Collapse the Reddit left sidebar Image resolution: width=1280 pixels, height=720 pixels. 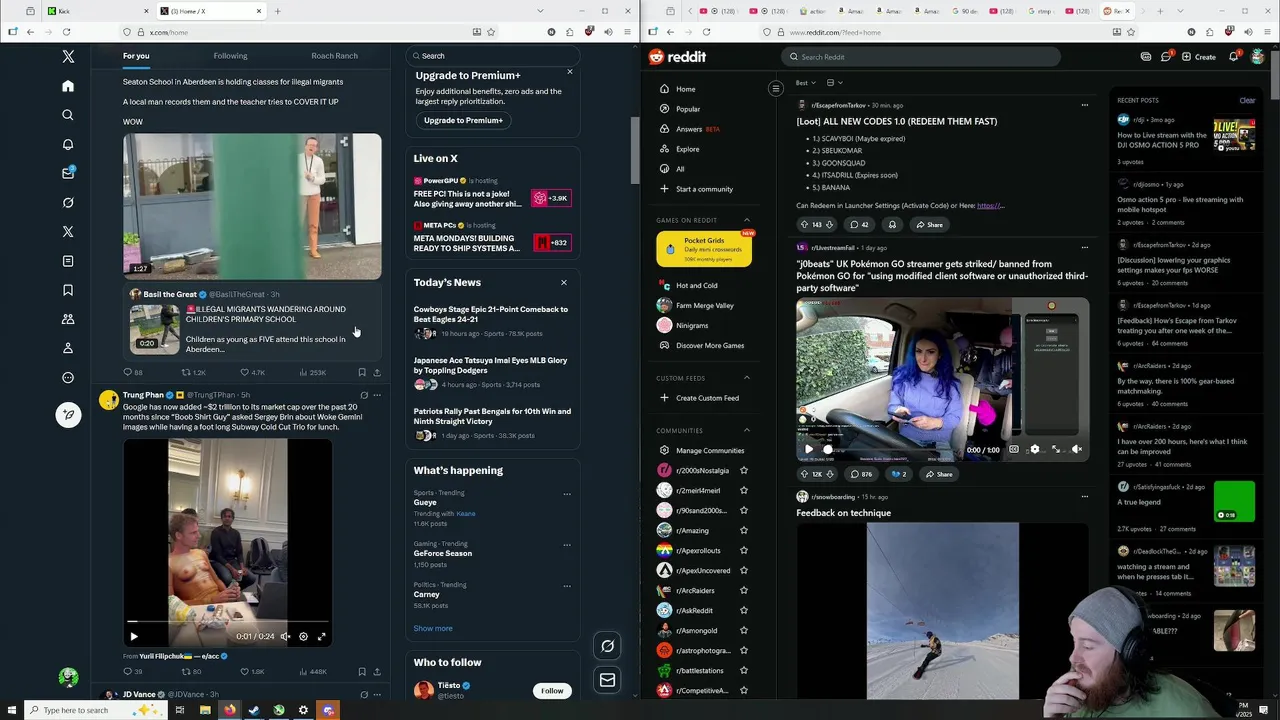[775, 88]
